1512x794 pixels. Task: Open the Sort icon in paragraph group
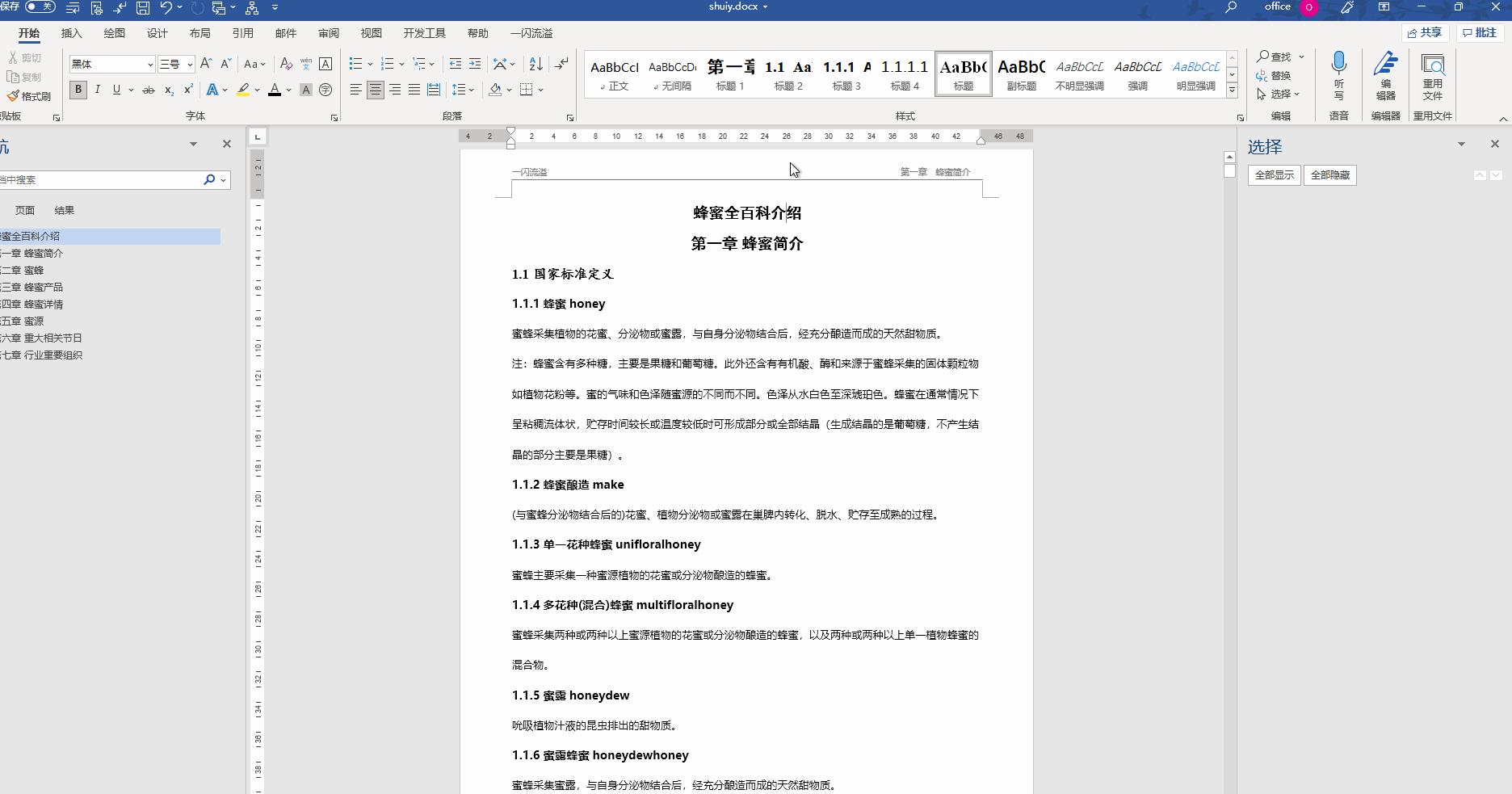point(535,63)
